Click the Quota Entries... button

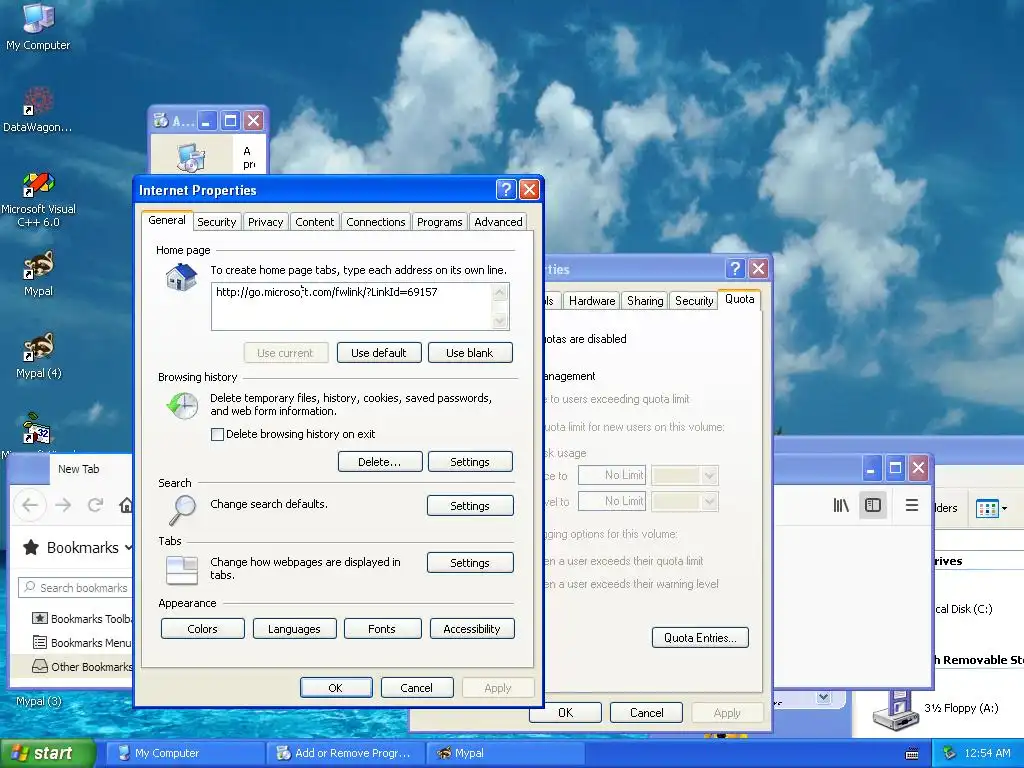click(700, 637)
